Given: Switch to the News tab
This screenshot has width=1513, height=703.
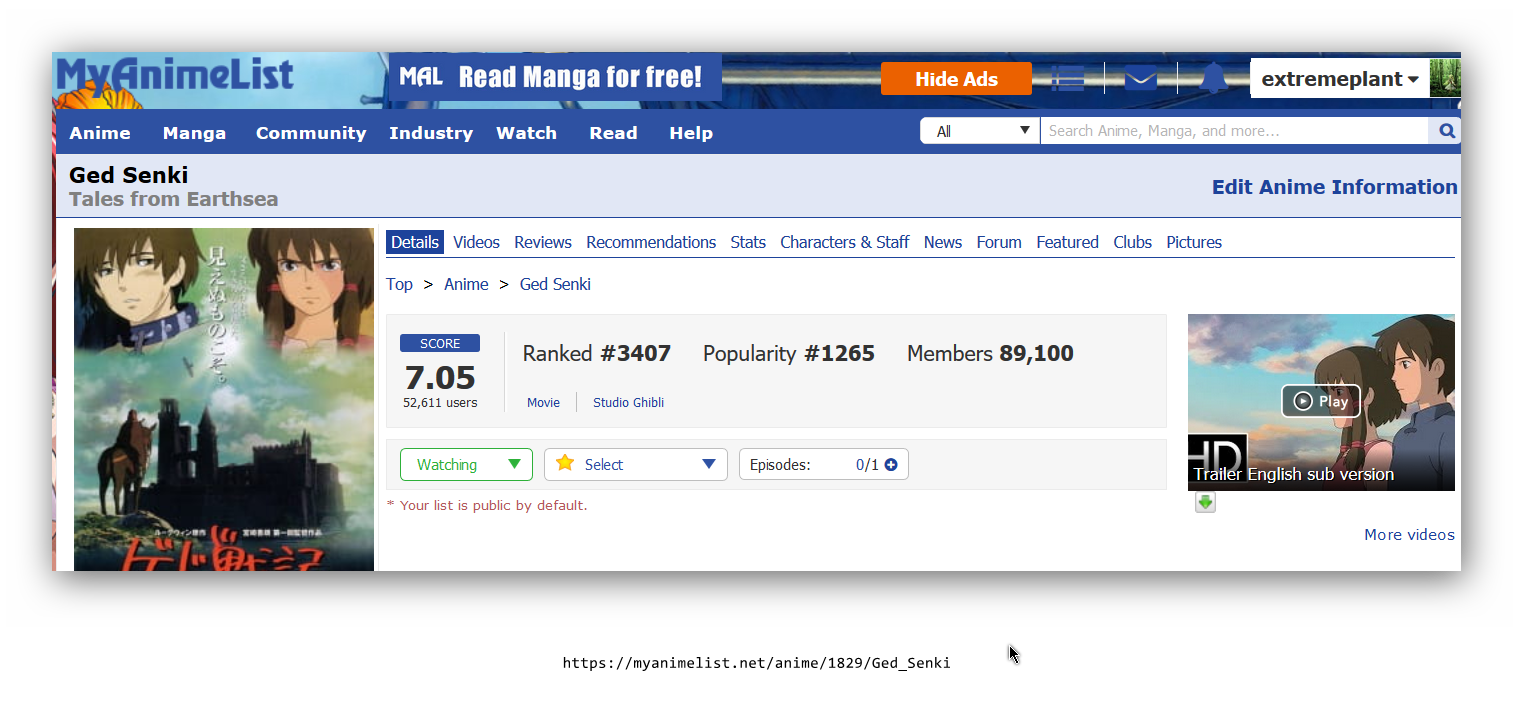Looking at the screenshot, I should [943, 242].
